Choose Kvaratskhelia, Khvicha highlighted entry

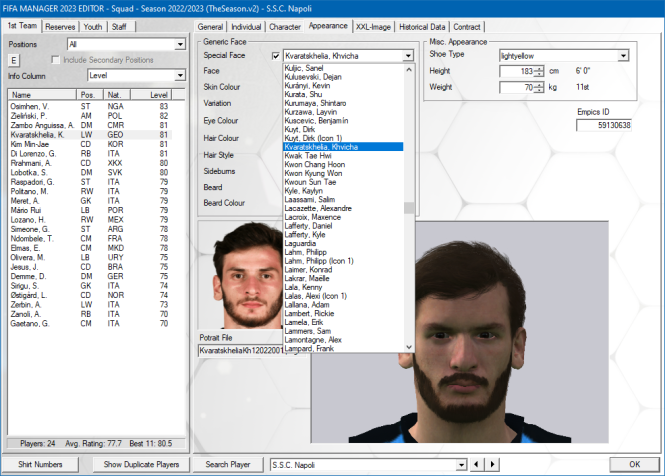coord(343,147)
